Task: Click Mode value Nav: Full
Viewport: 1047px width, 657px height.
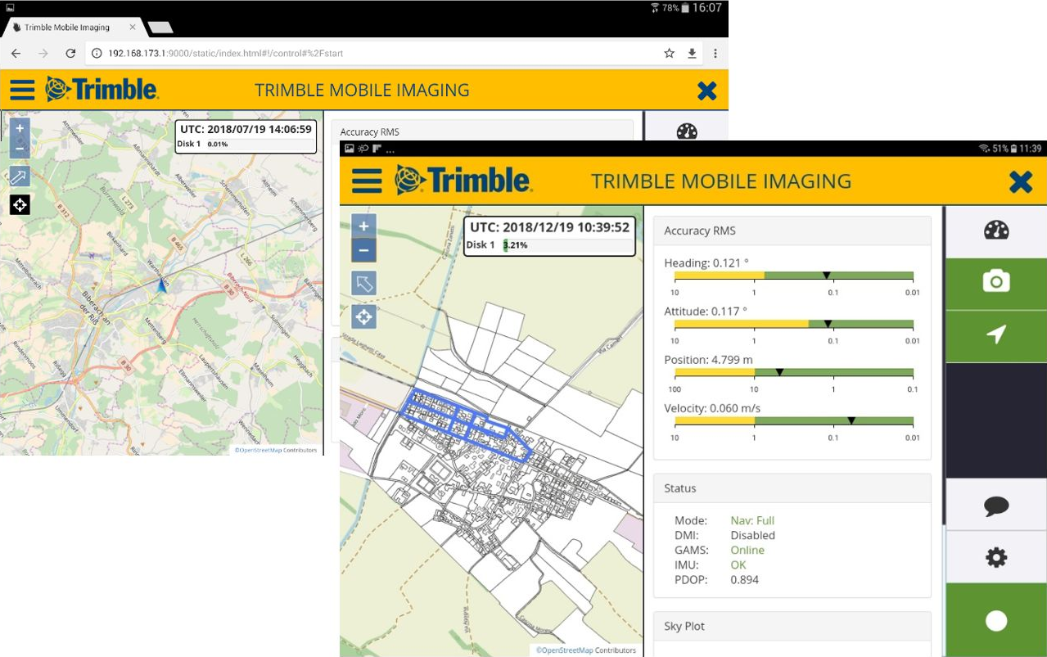Action: (x=752, y=520)
